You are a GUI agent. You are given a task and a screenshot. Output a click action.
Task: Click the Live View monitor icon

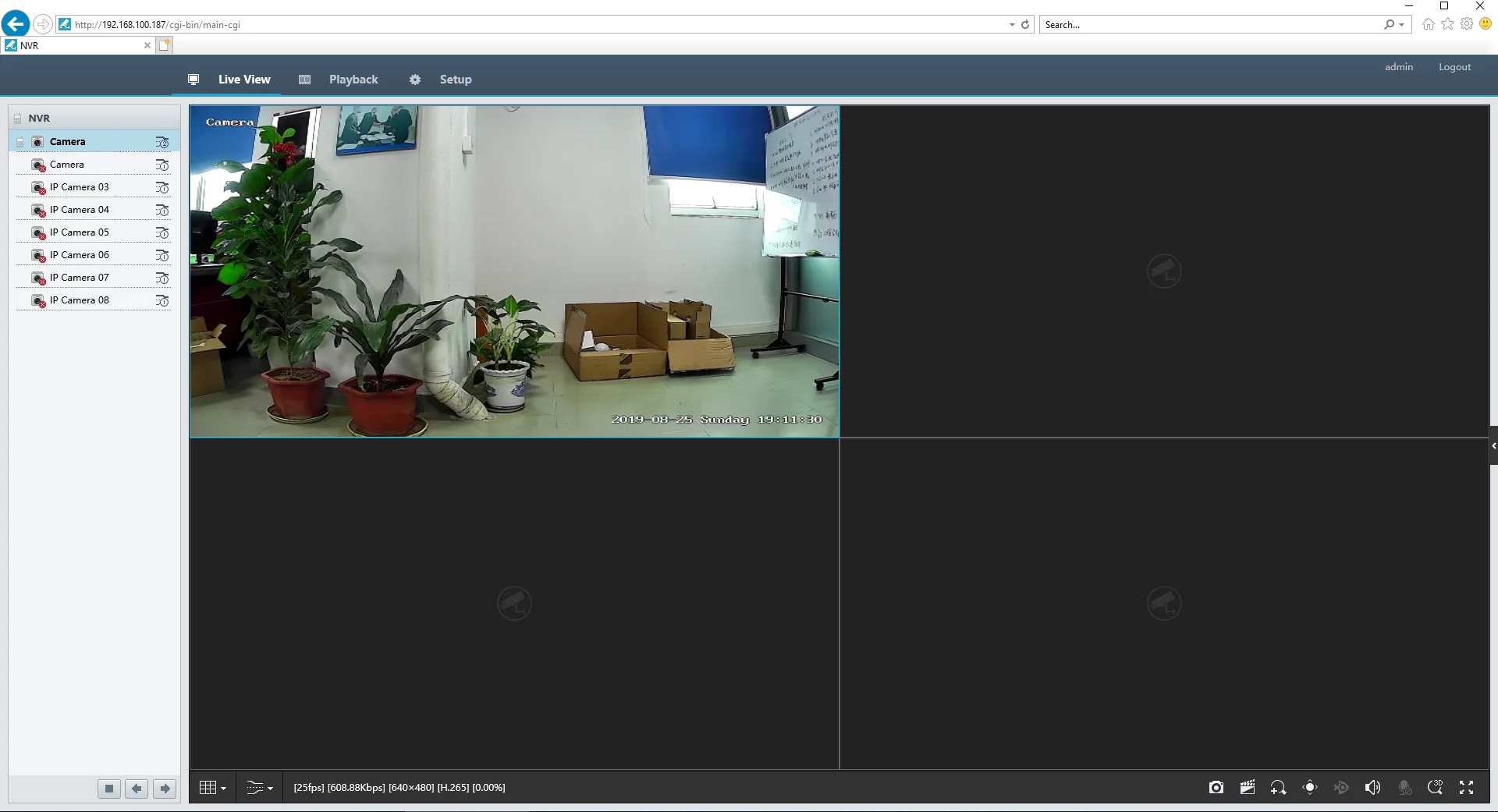coord(193,80)
